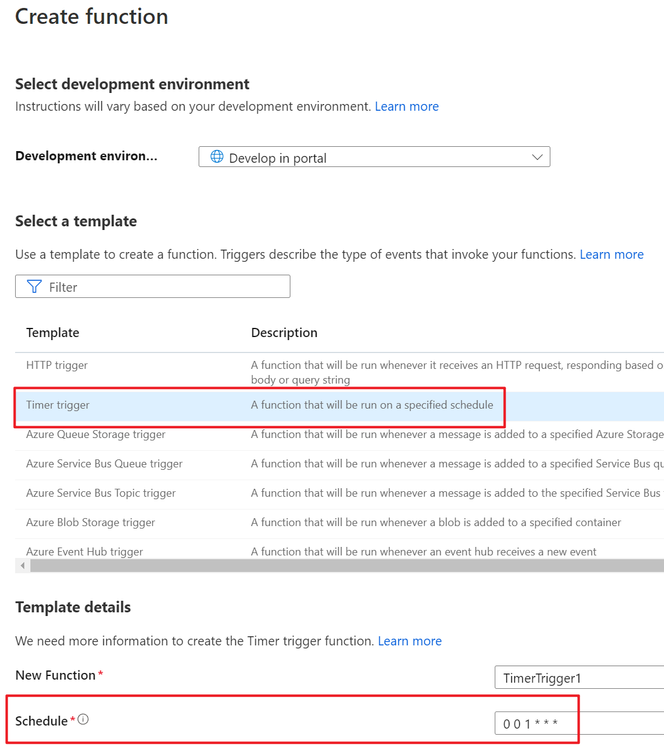This screenshot has width=664, height=750.
Task: Click the filter funnel icon
Action: 34,287
